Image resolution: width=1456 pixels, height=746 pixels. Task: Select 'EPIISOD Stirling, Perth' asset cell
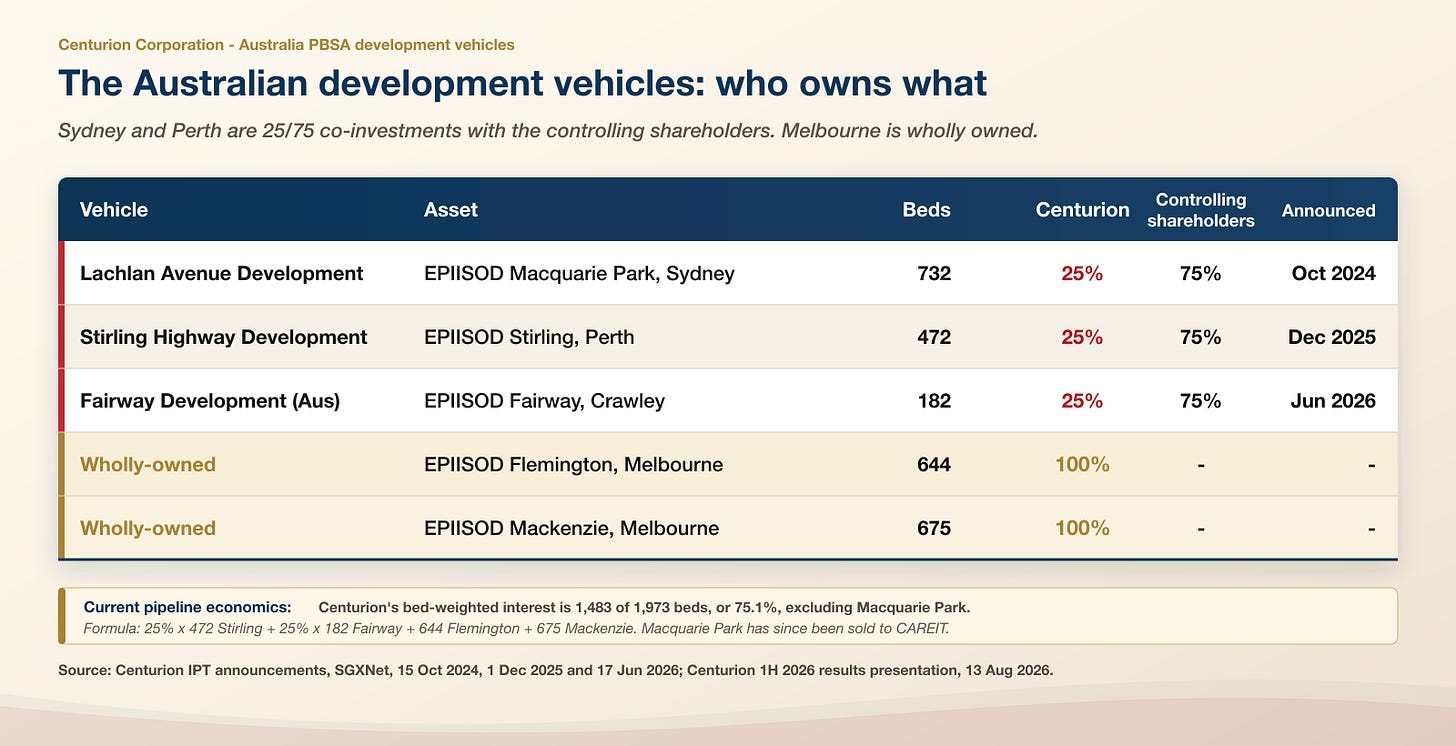529,337
